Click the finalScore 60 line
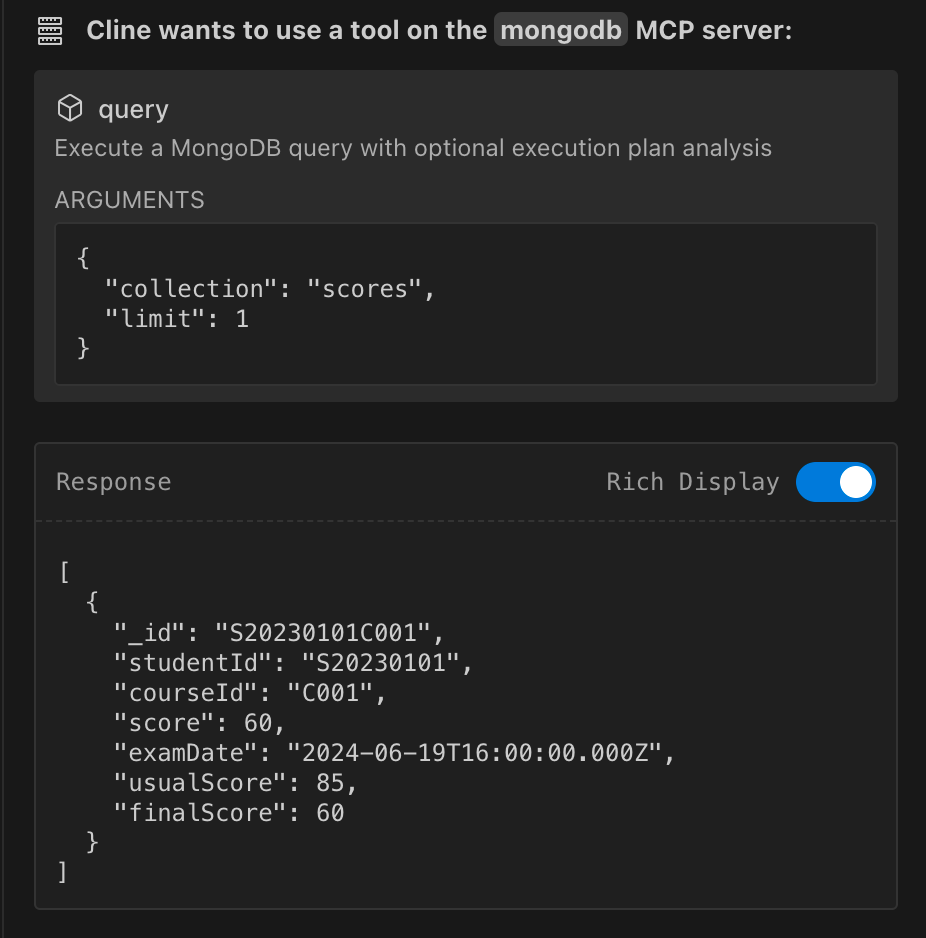The image size is (926, 938). click(x=229, y=812)
